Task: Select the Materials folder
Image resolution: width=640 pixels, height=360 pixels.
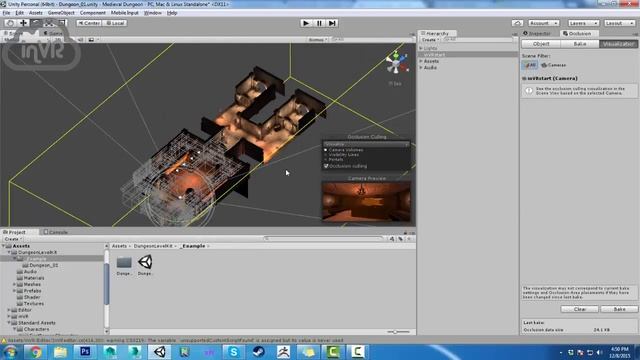Action: tap(30, 278)
